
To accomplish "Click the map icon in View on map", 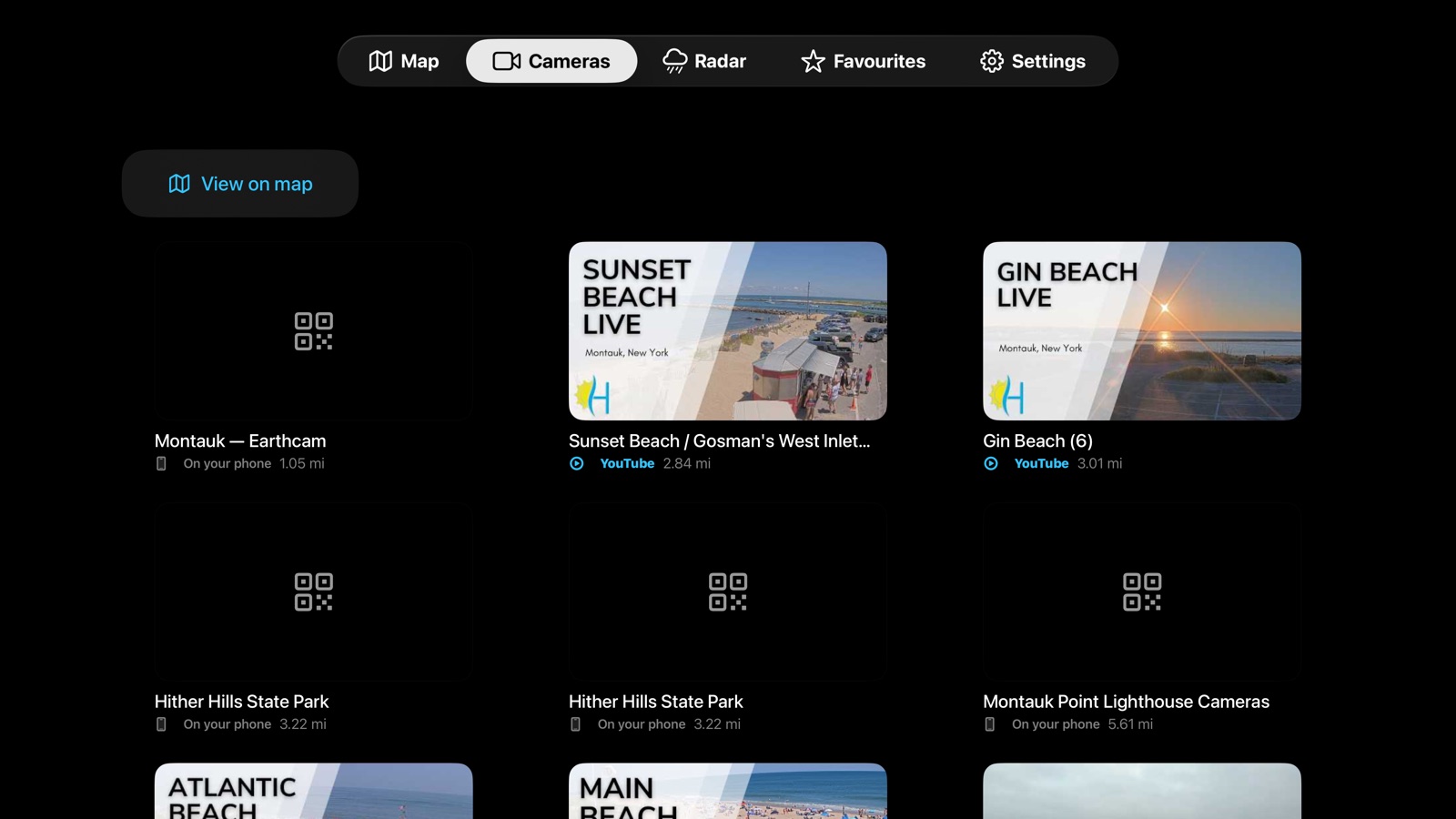I will tap(179, 184).
